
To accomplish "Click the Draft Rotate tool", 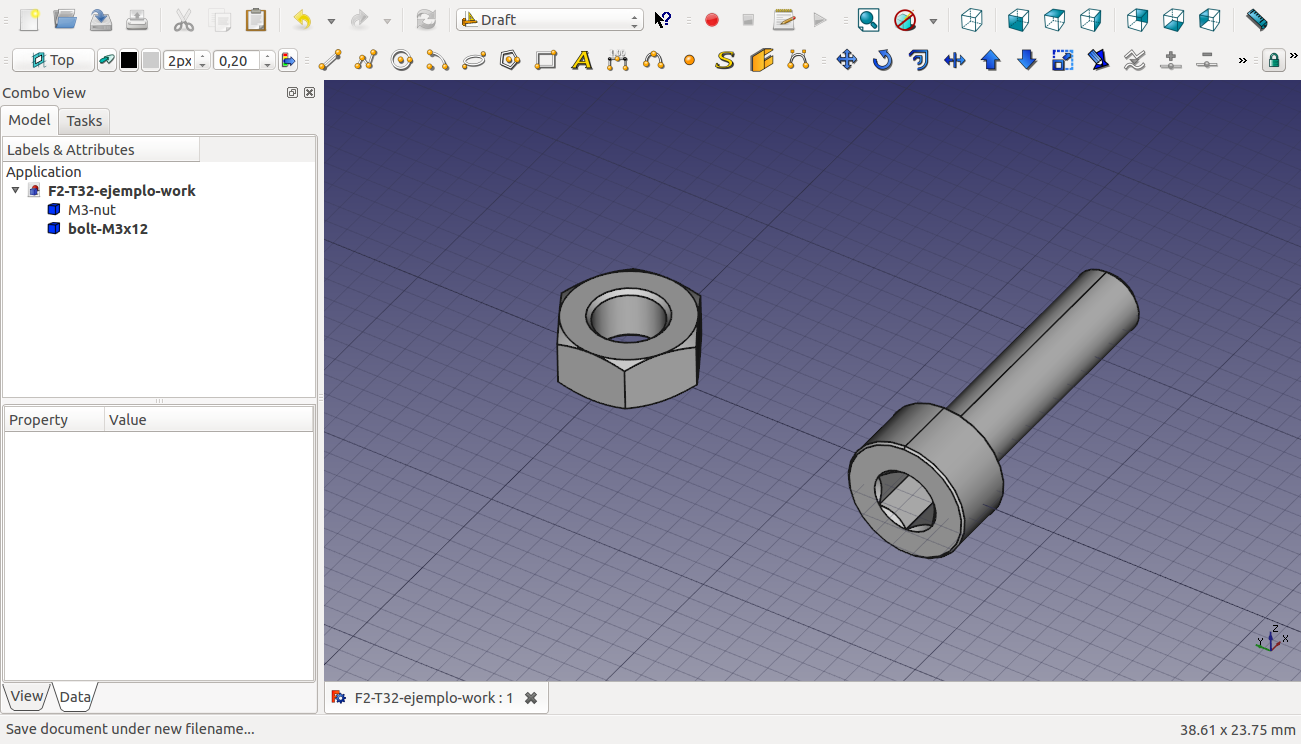I will (x=882, y=60).
